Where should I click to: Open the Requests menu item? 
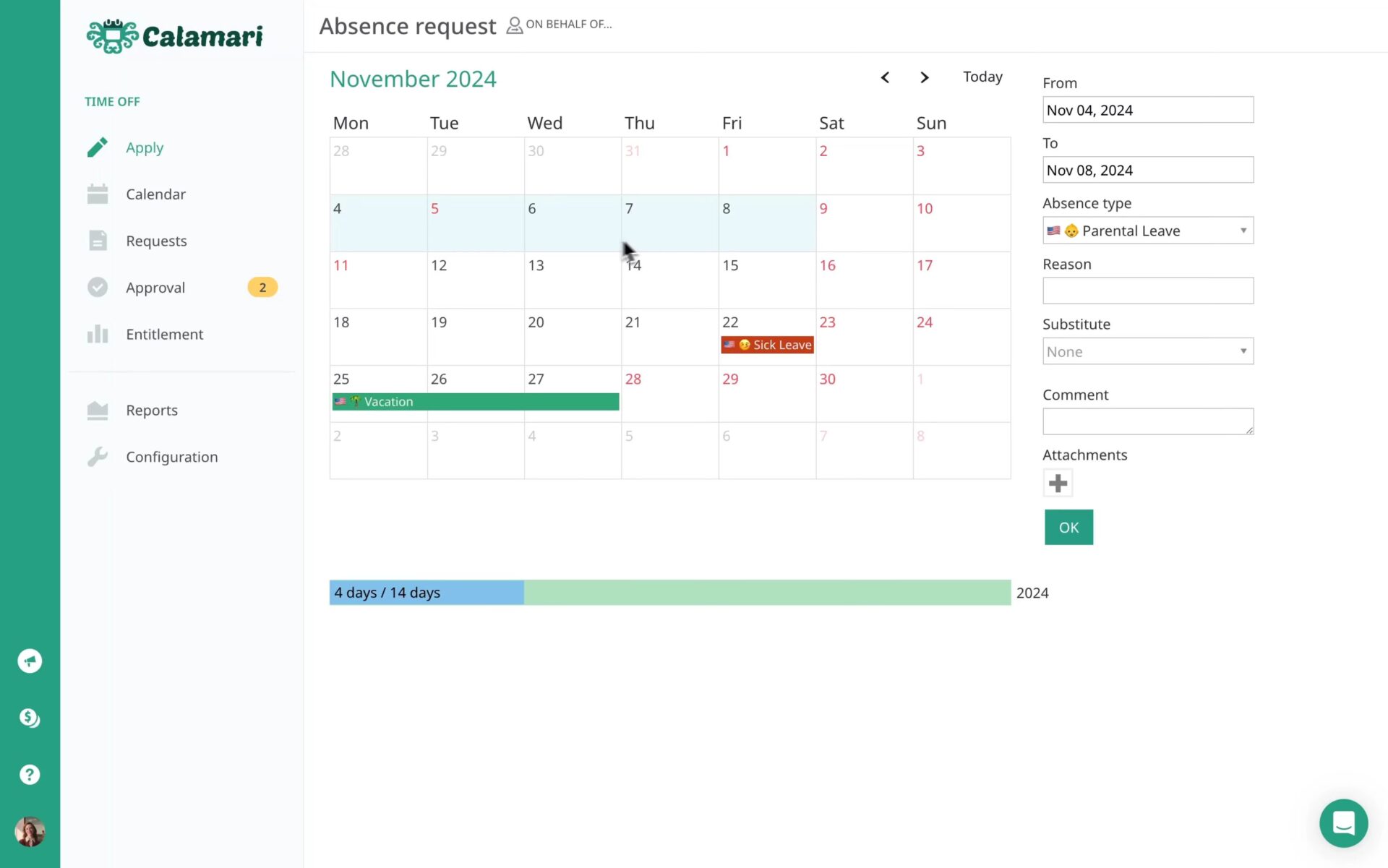(156, 241)
